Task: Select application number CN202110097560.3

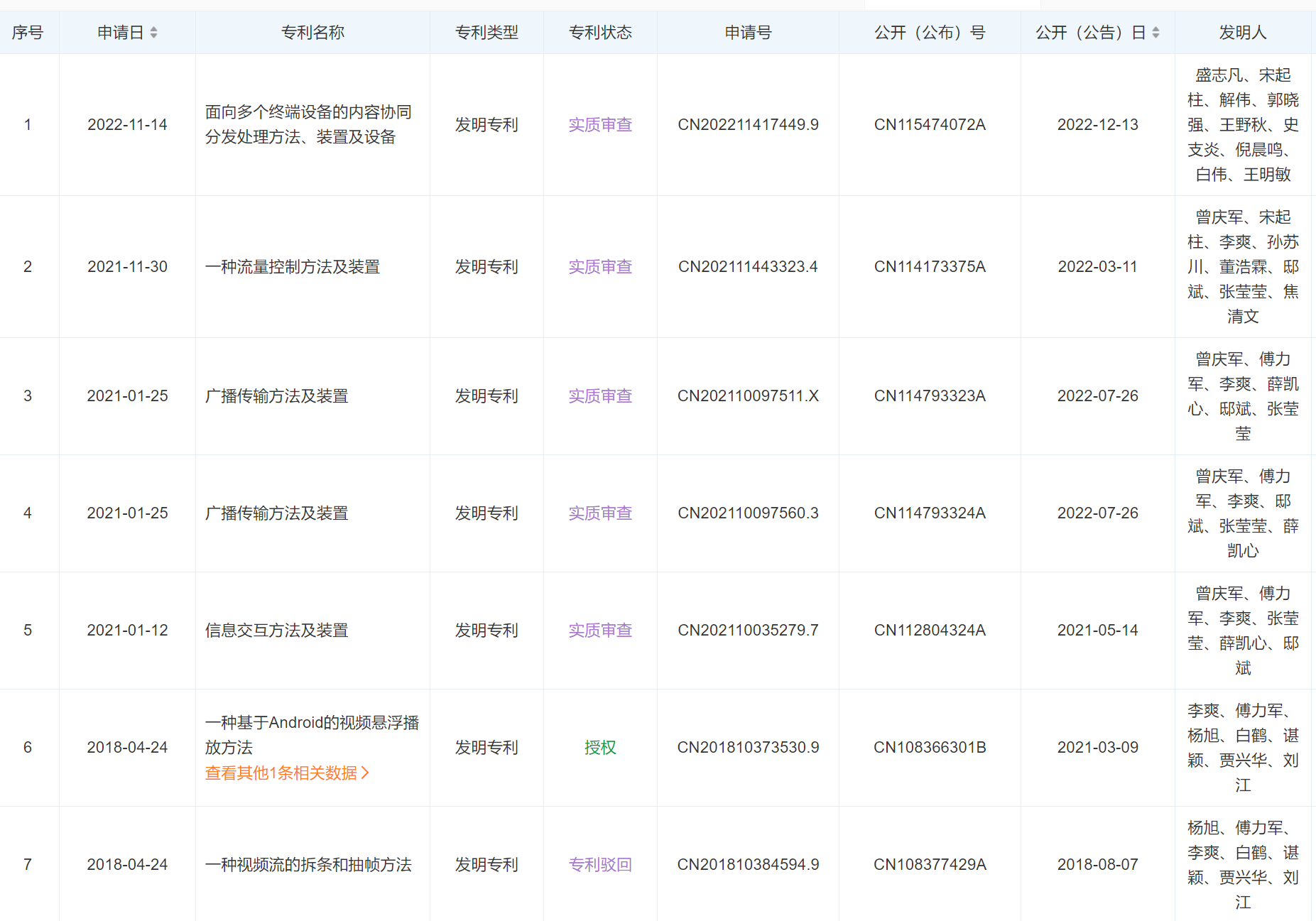Action: 748,513
